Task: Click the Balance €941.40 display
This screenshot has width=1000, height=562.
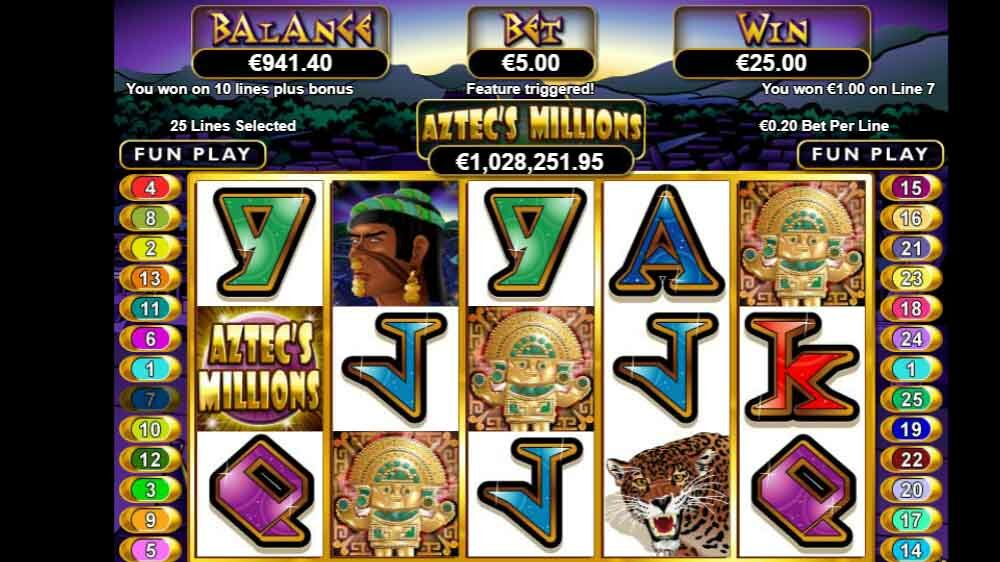Action: (290, 63)
